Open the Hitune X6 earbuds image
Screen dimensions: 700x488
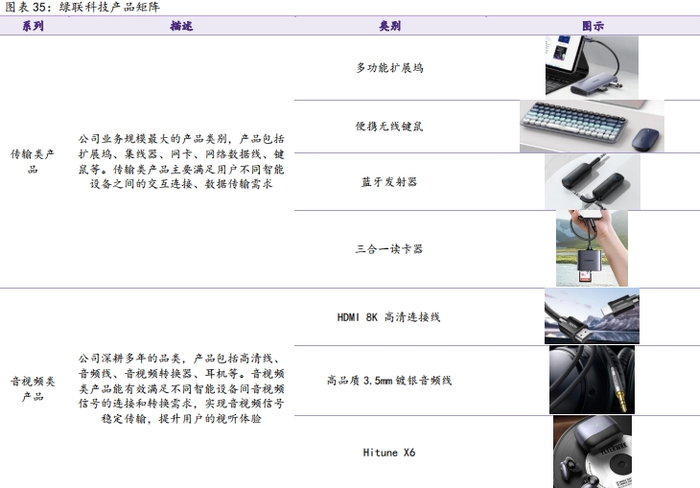pyautogui.click(x=592, y=452)
